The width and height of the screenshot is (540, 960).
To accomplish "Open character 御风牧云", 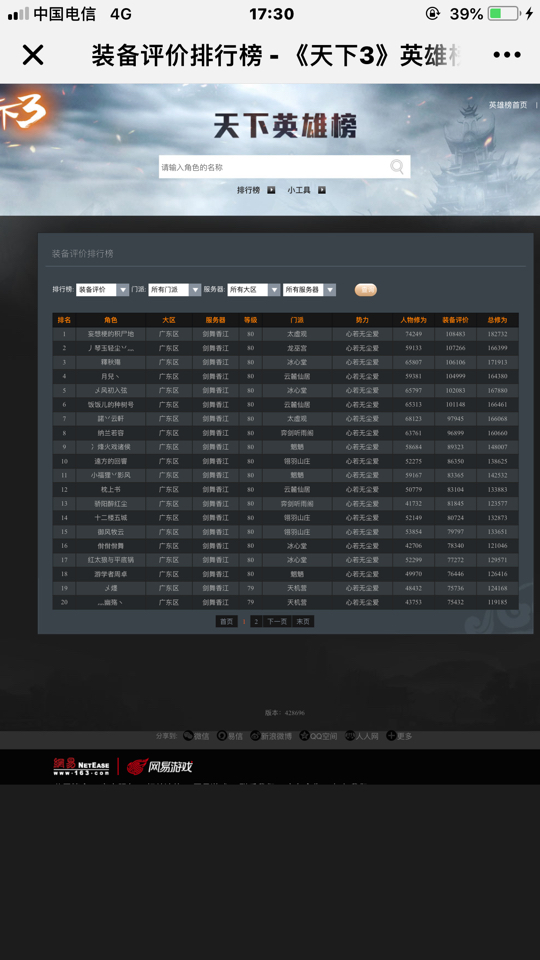I will click(111, 531).
